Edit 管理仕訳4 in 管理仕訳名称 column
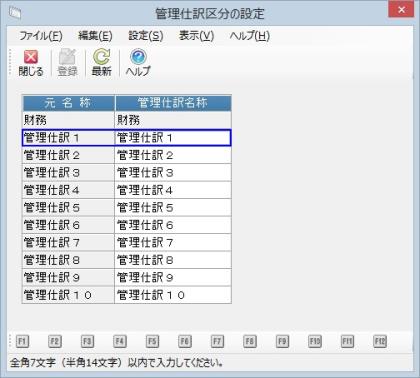Image resolution: width=420 pixels, height=378 pixels. tap(173, 190)
